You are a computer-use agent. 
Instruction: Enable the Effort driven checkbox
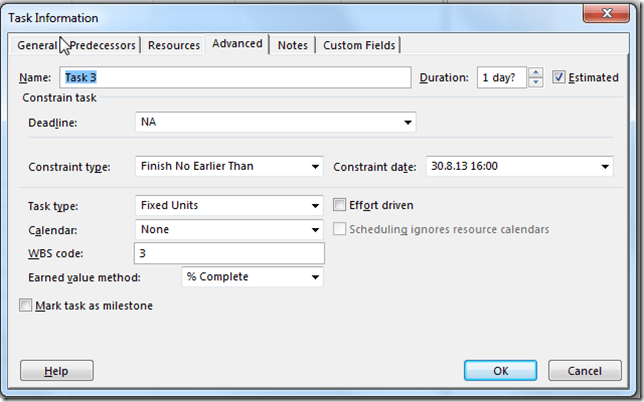pos(340,205)
